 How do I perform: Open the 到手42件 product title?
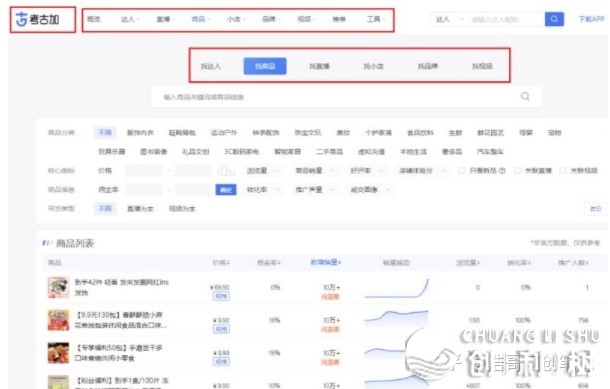pos(122,287)
